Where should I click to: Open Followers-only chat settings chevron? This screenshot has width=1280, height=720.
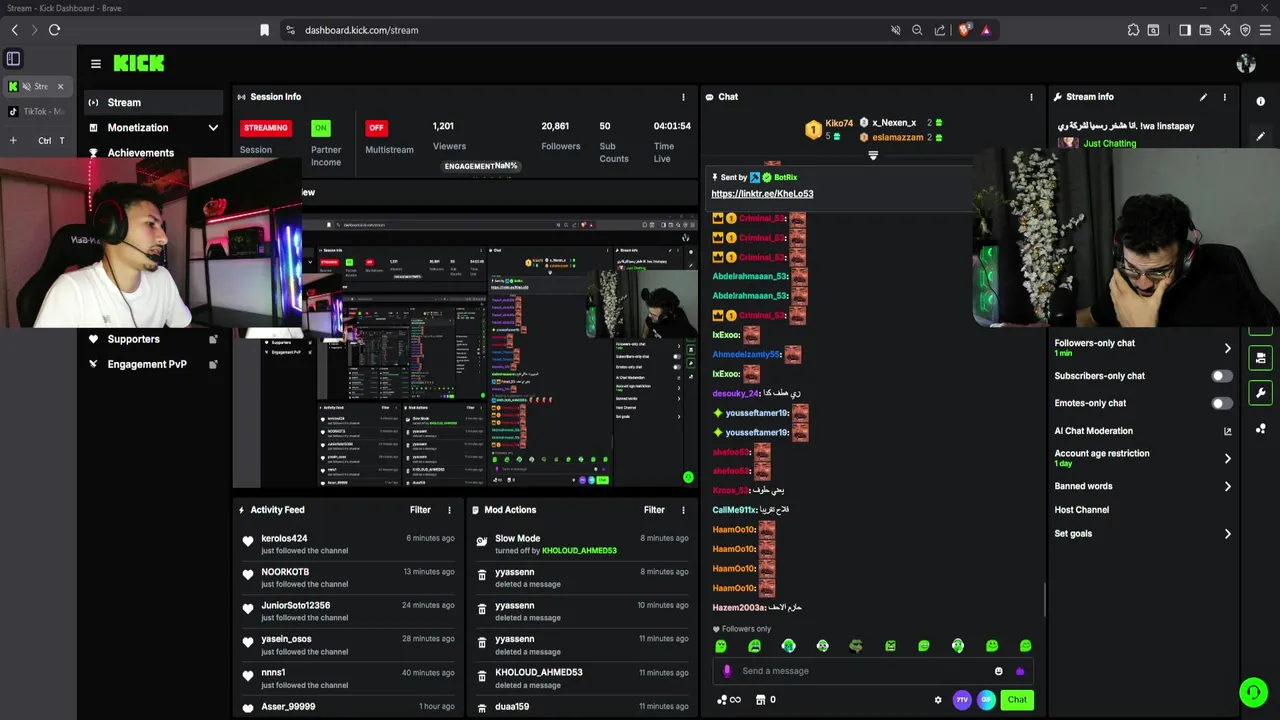(x=1227, y=348)
